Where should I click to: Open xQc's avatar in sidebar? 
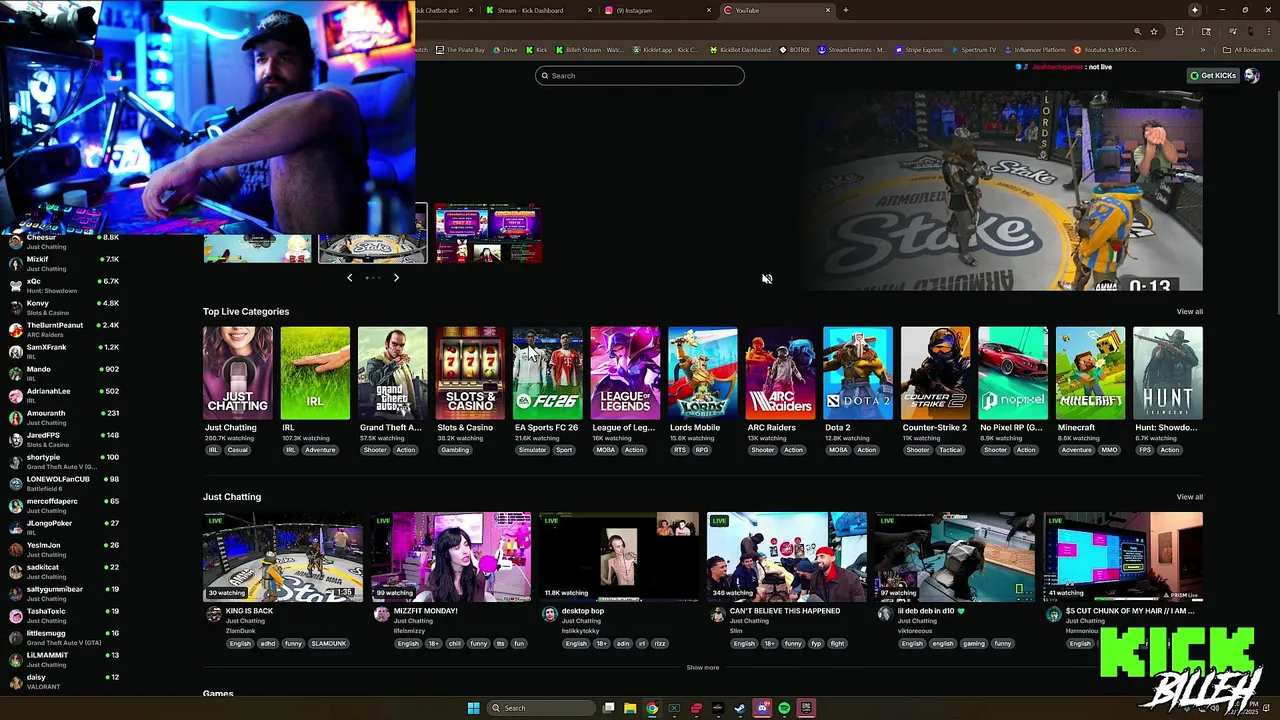coord(15,285)
